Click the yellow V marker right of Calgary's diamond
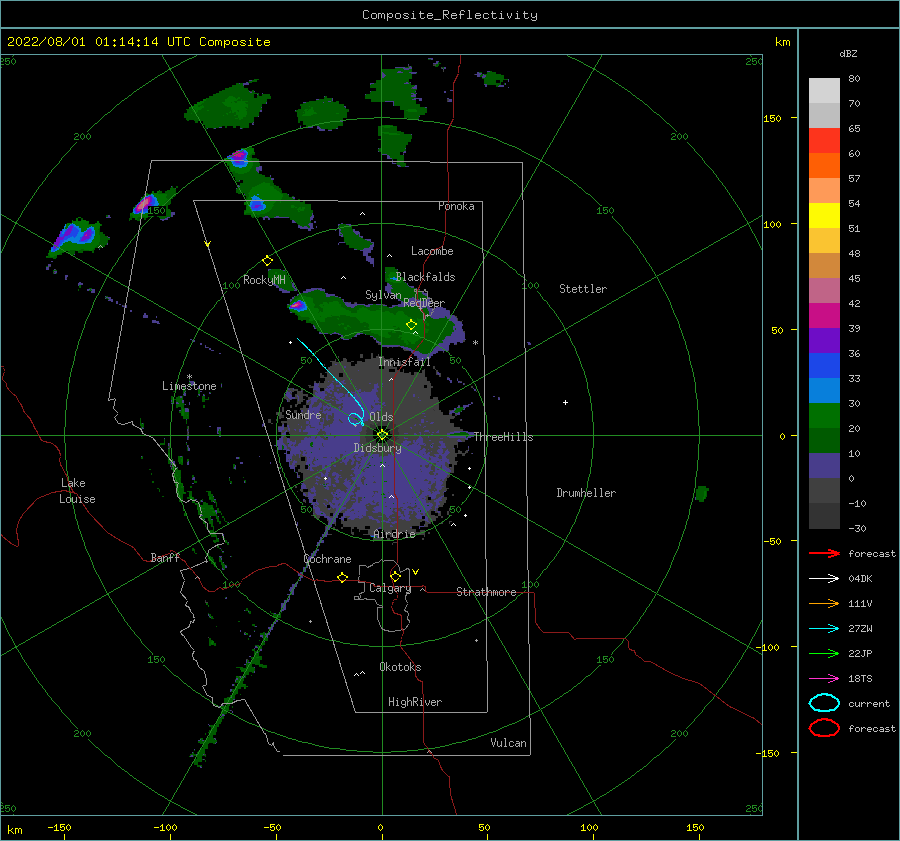This screenshot has height=841, width=900. pyautogui.click(x=416, y=572)
